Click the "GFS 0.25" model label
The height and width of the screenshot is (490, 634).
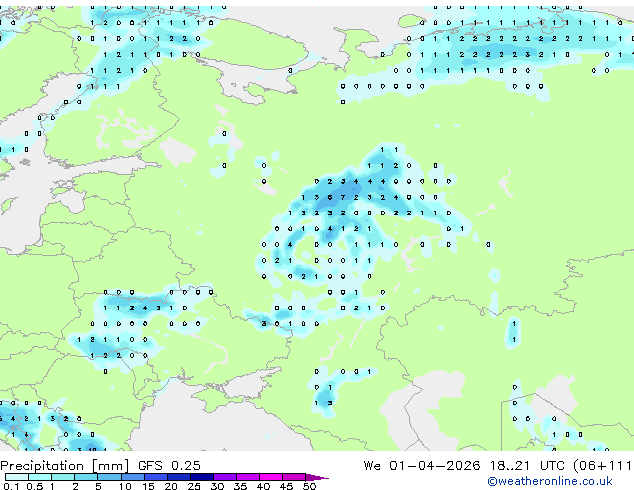tap(169, 466)
